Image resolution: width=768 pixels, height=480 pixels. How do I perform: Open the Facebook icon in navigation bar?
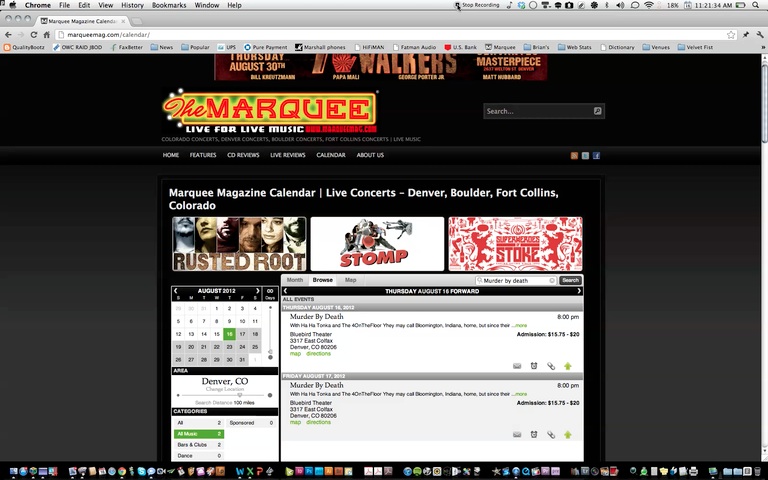(x=596, y=156)
